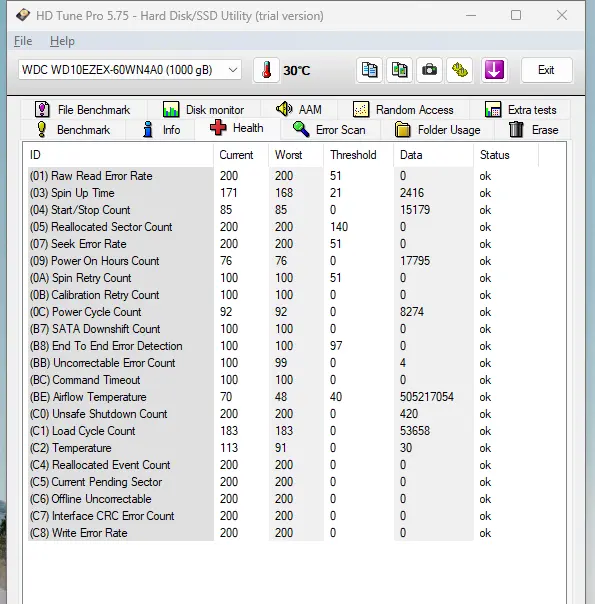Screen dimensions: 595x604
Task: Take a screenshot with camera icon
Action: click(x=429, y=70)
